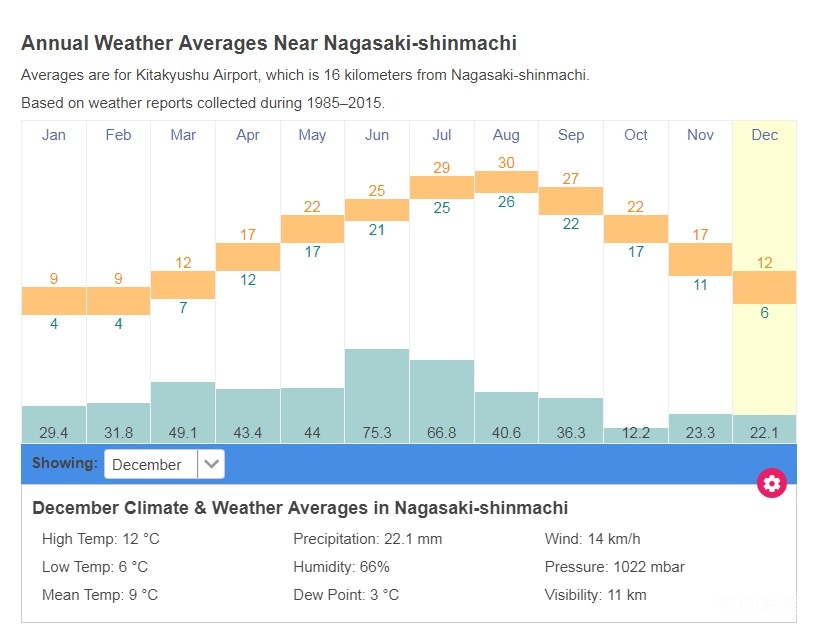
Task: Select the highlighted Dec month column
Action: 765,135
